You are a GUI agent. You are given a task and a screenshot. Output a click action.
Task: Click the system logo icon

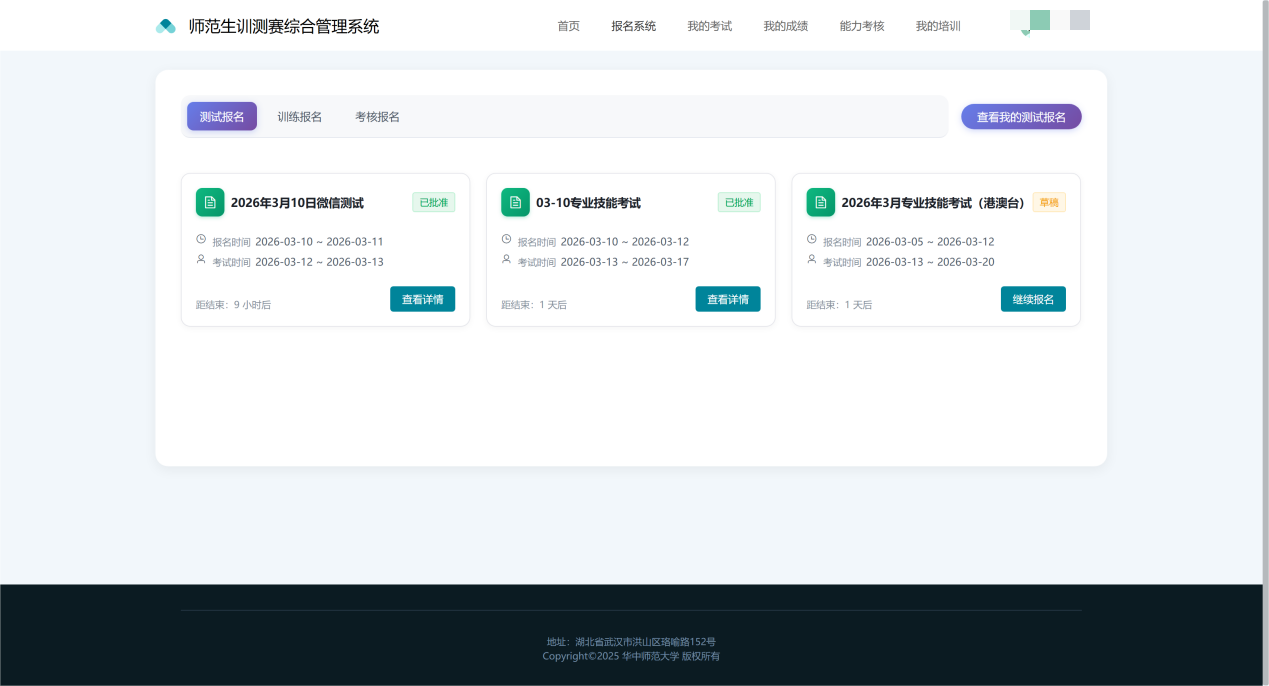point(166,26)
